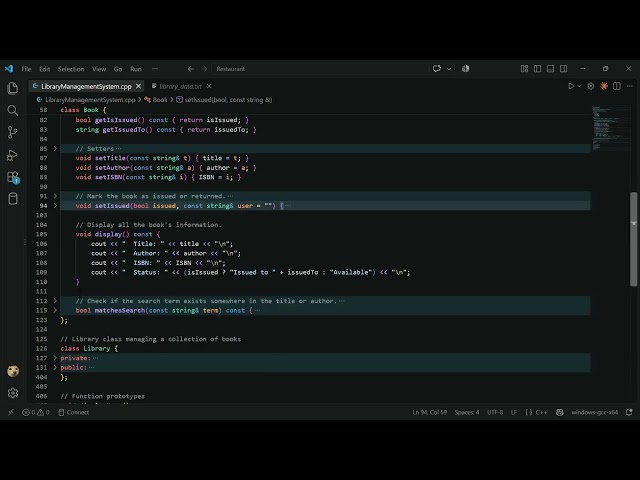The image size is (640, 480).
Task: Expand the folded Setters comment line 85
Action: pos(55,149)
